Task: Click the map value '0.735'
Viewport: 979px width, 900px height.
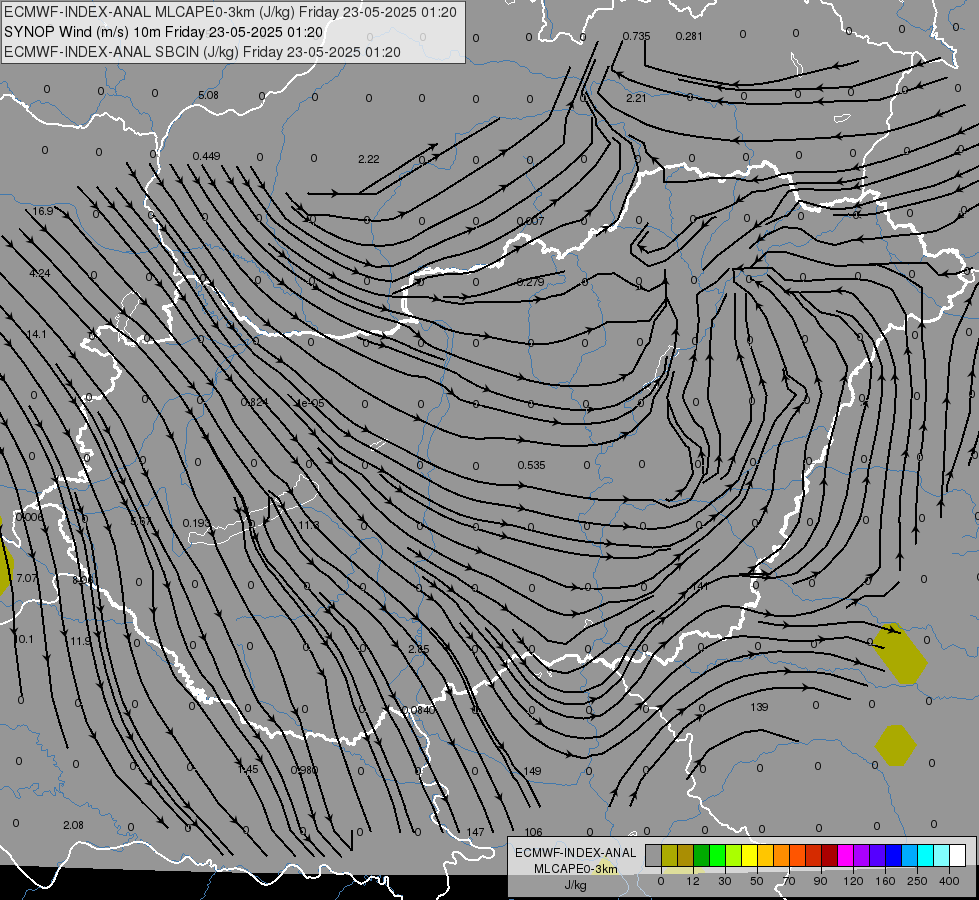Action: [x=636, y=36]
